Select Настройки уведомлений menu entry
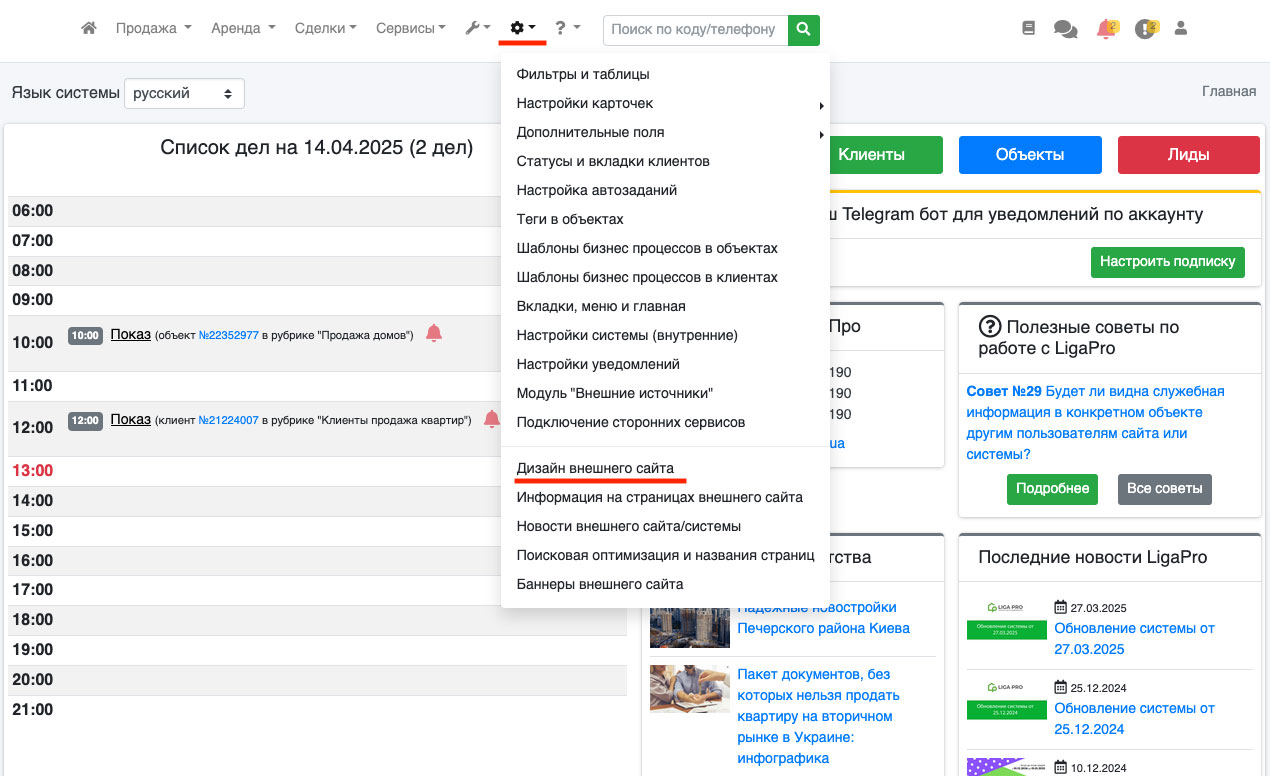Image resolution: width=1270 pixels, height=776 pixels. click(598, 364)
